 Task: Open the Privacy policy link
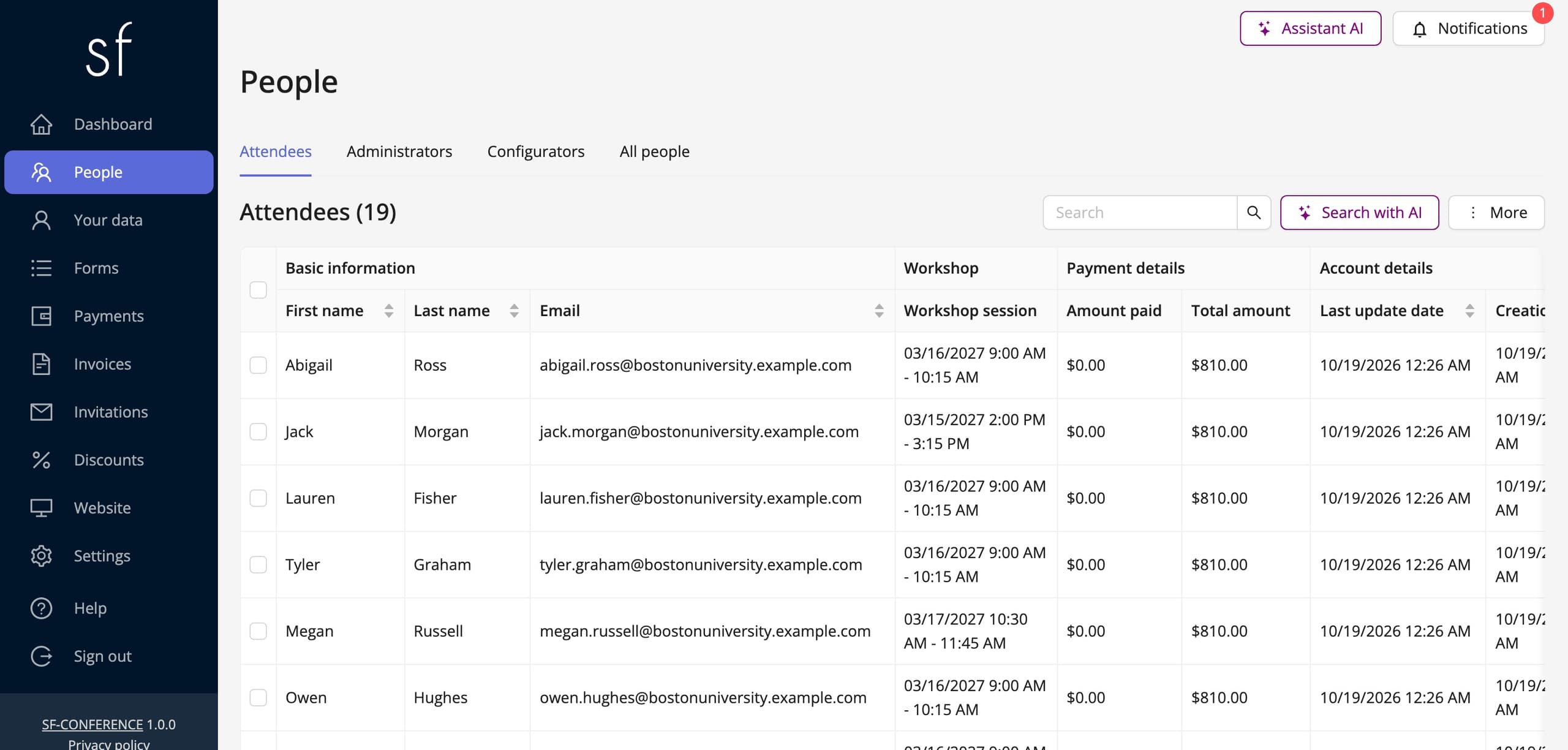(x=109, y=744)
